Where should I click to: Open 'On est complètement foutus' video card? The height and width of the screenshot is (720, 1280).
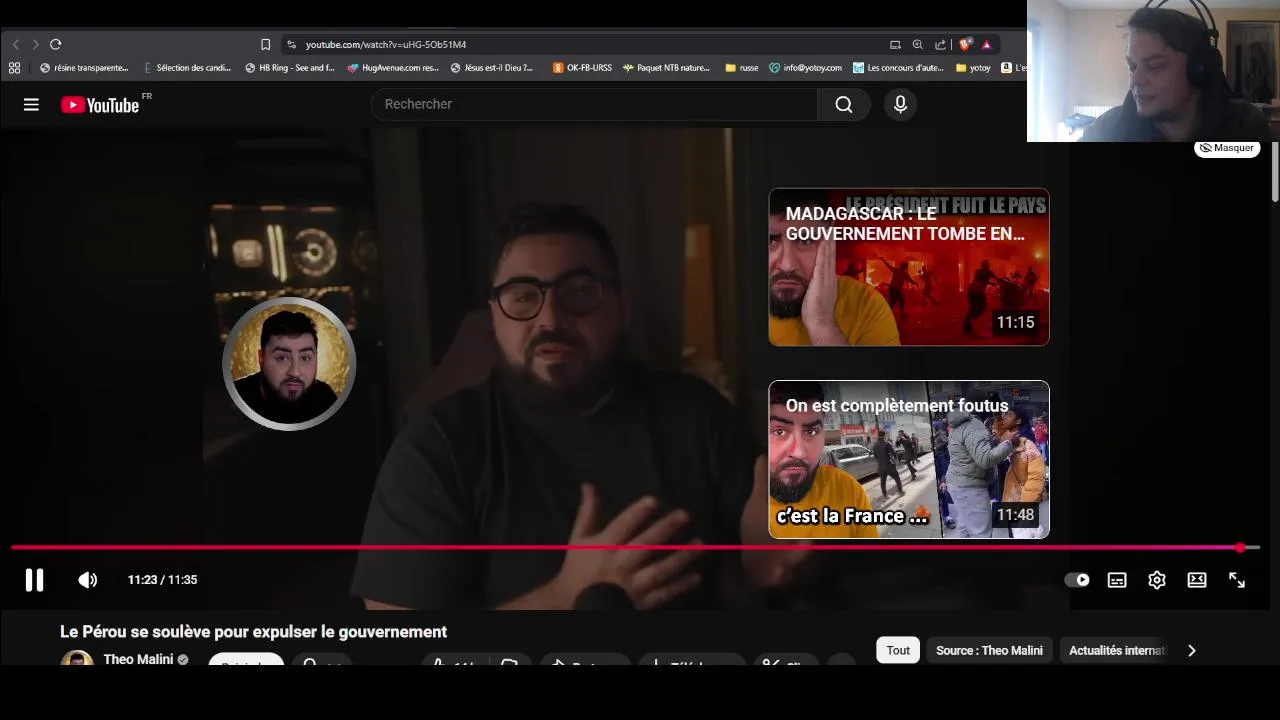908,459
